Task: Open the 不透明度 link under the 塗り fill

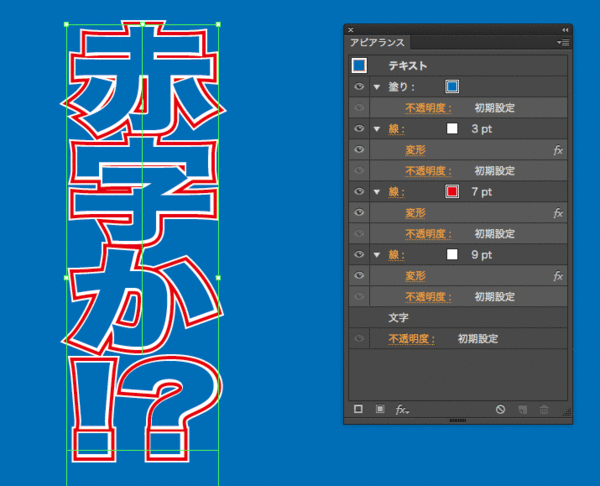Action: [x=429, y=108]
